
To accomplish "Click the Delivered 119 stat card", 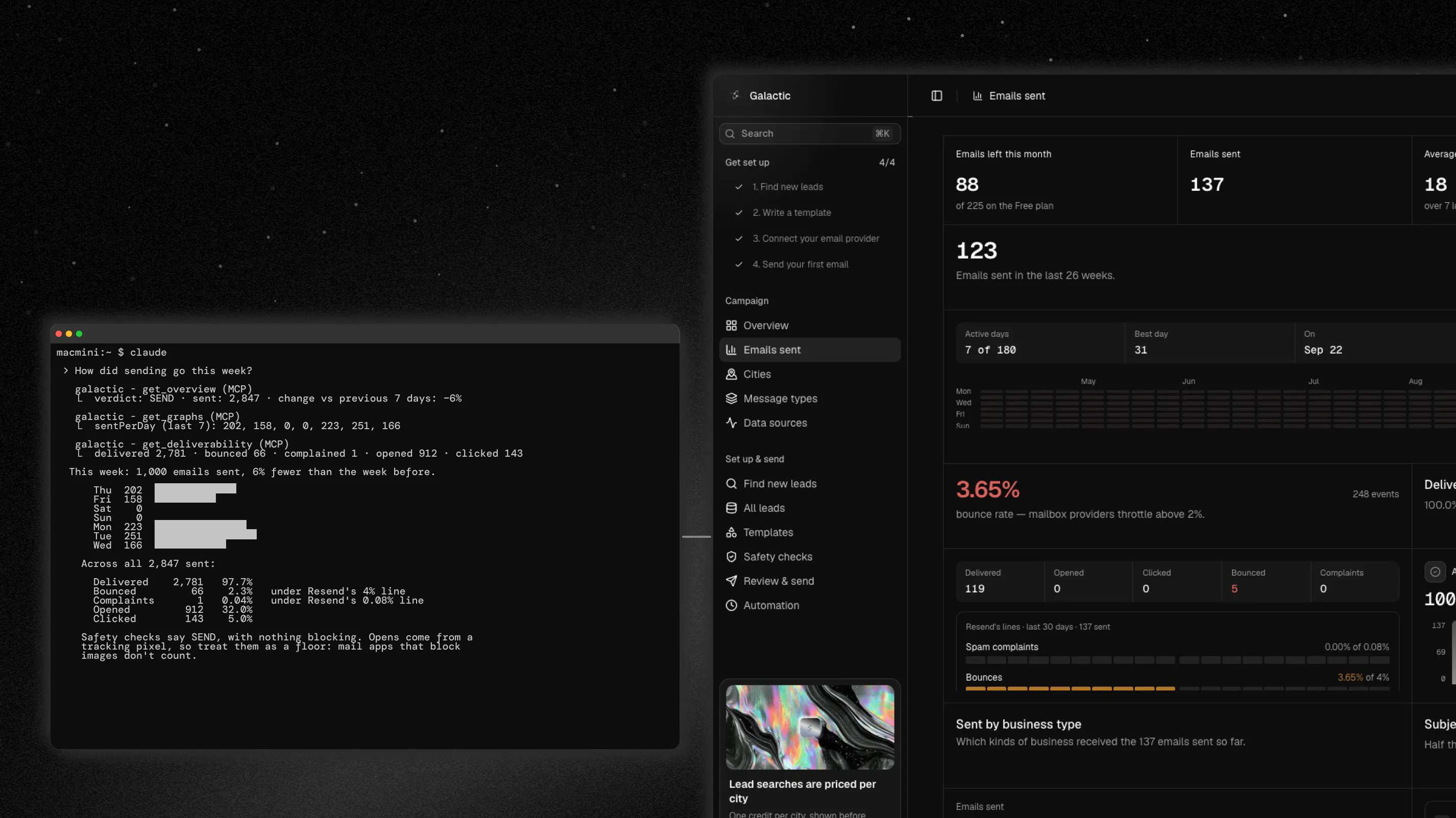I will click(999, 581).
